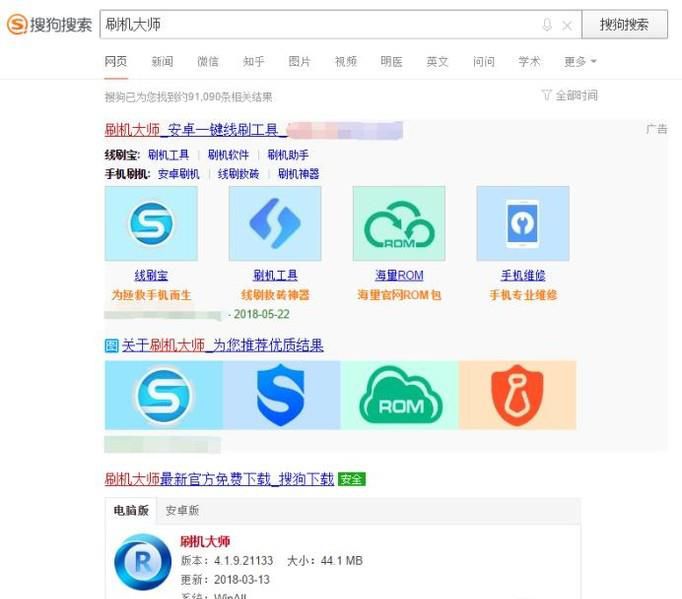Click the 刷机大师 blue R app icon
This screenshot has height=599, width=682.
point(143,562)
